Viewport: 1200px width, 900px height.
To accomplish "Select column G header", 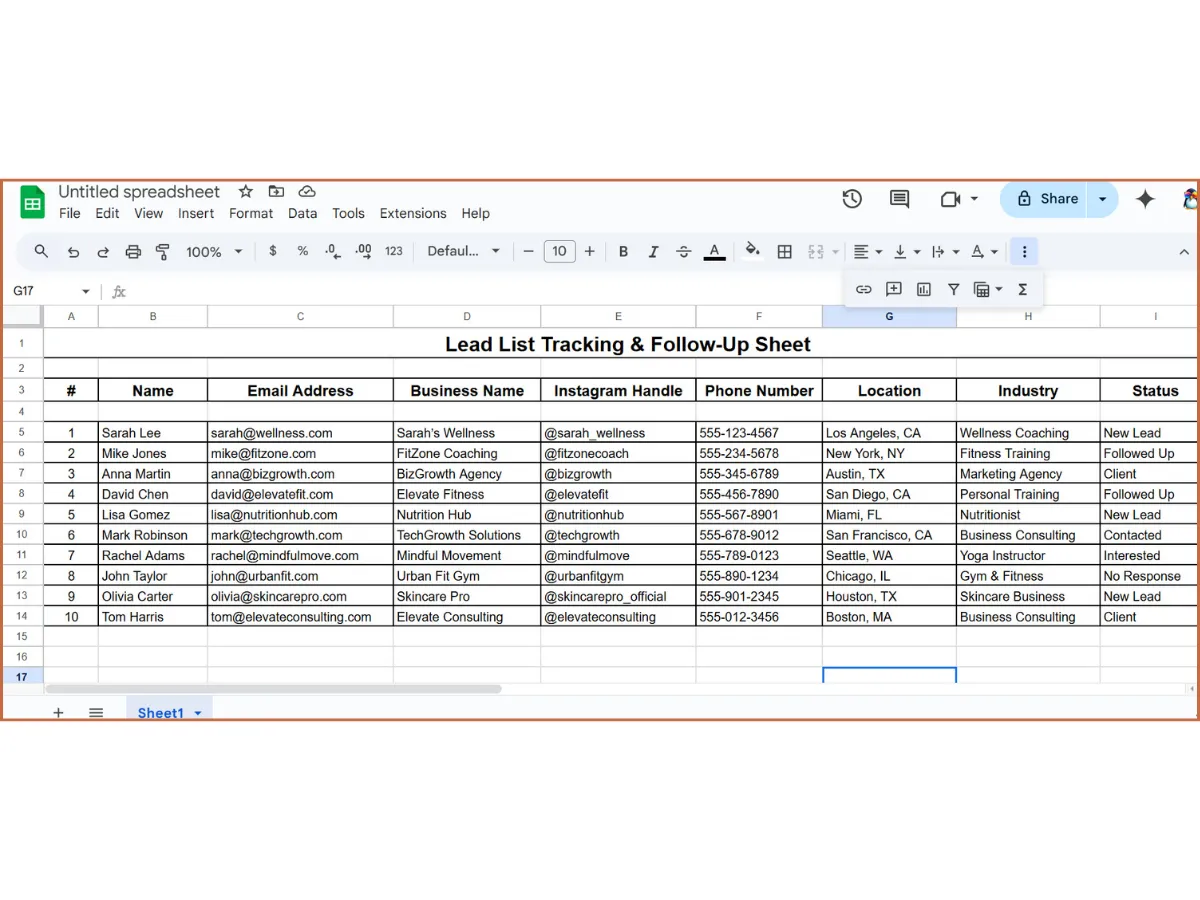I will [889, 316].
